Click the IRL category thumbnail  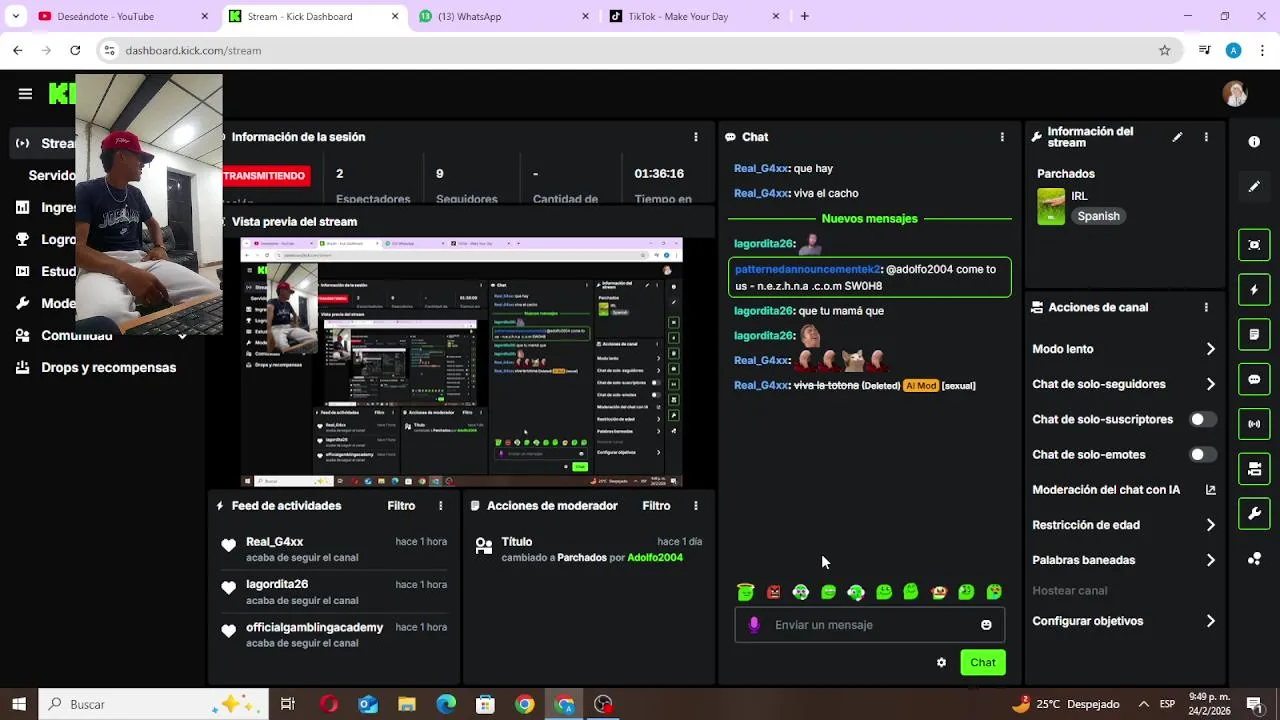[x=1051, y=207]
